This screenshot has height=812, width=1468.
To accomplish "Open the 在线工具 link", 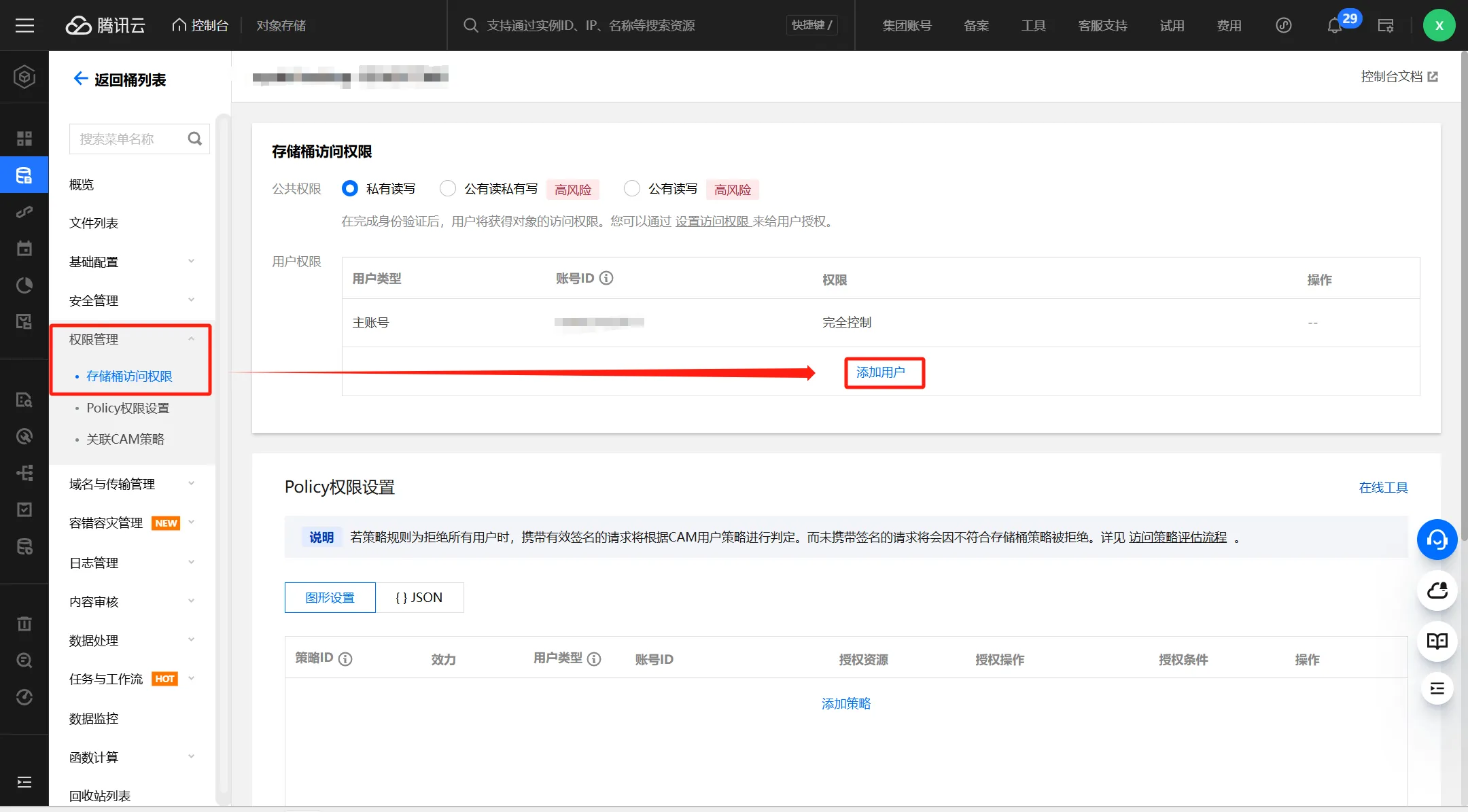I will [1384, 487].
